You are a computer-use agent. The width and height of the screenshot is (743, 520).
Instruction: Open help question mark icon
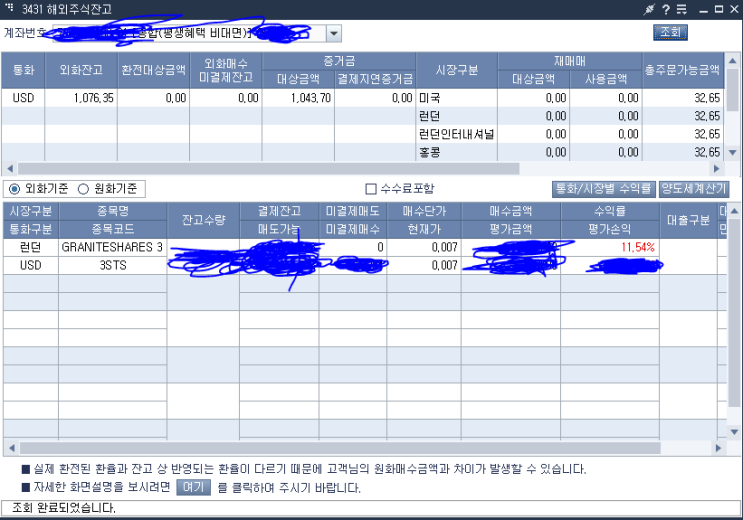[x=666, y=9]
